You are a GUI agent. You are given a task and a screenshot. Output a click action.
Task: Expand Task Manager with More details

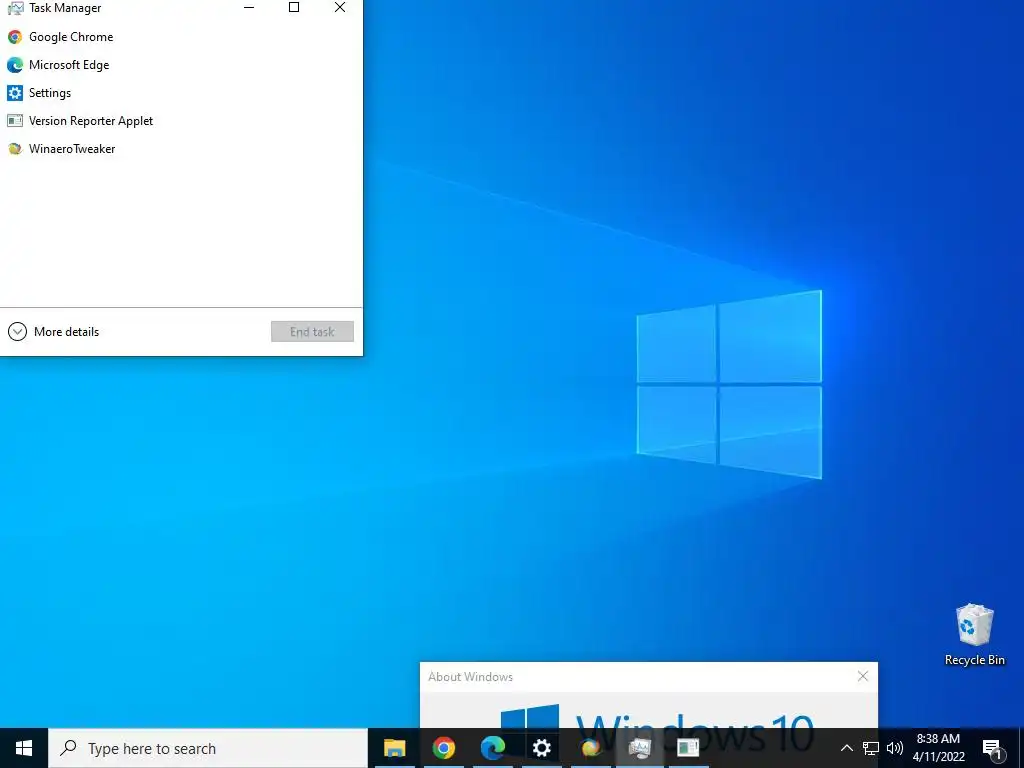[x=54, y=332]
